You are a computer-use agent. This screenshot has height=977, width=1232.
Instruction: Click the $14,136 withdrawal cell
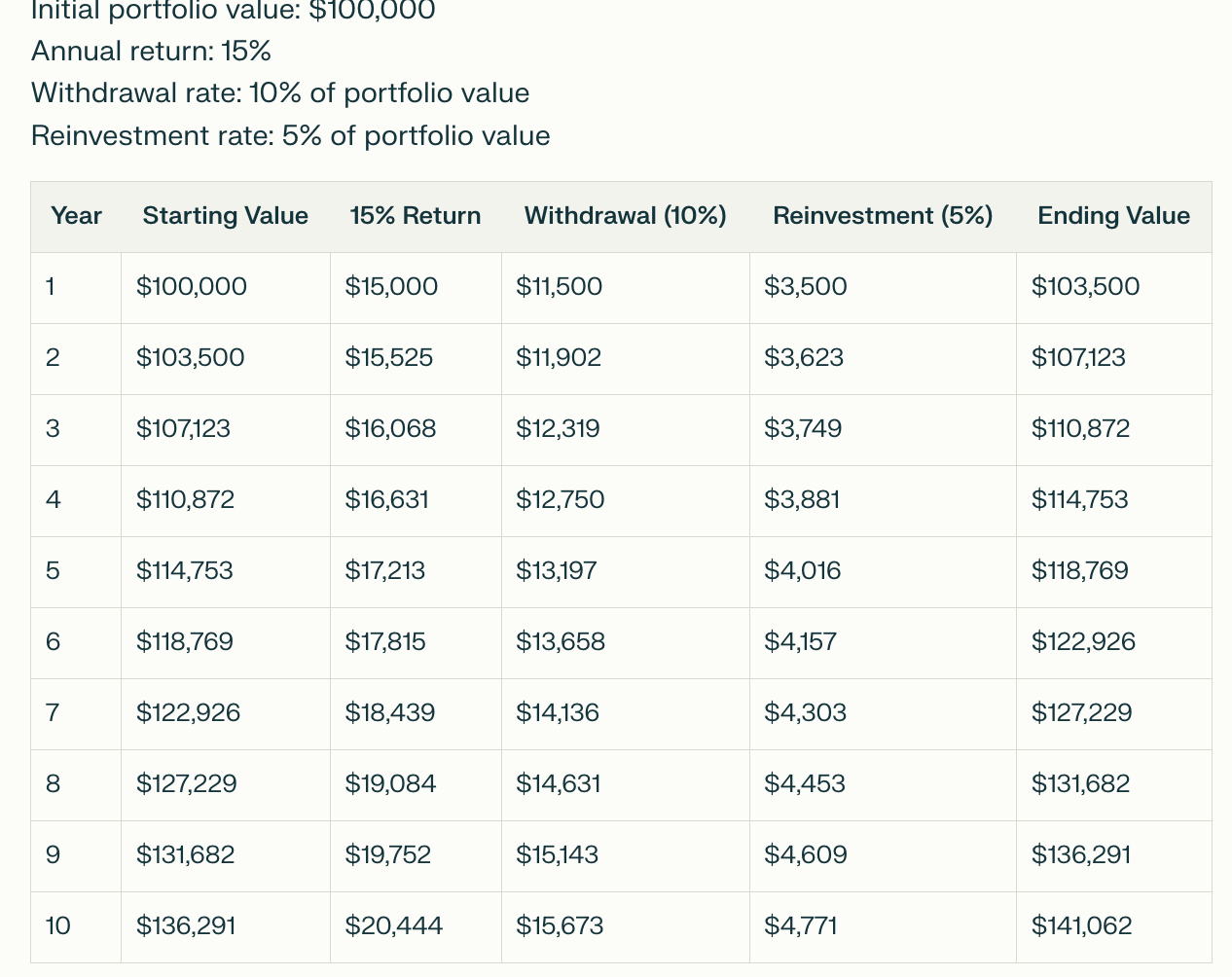558,713
